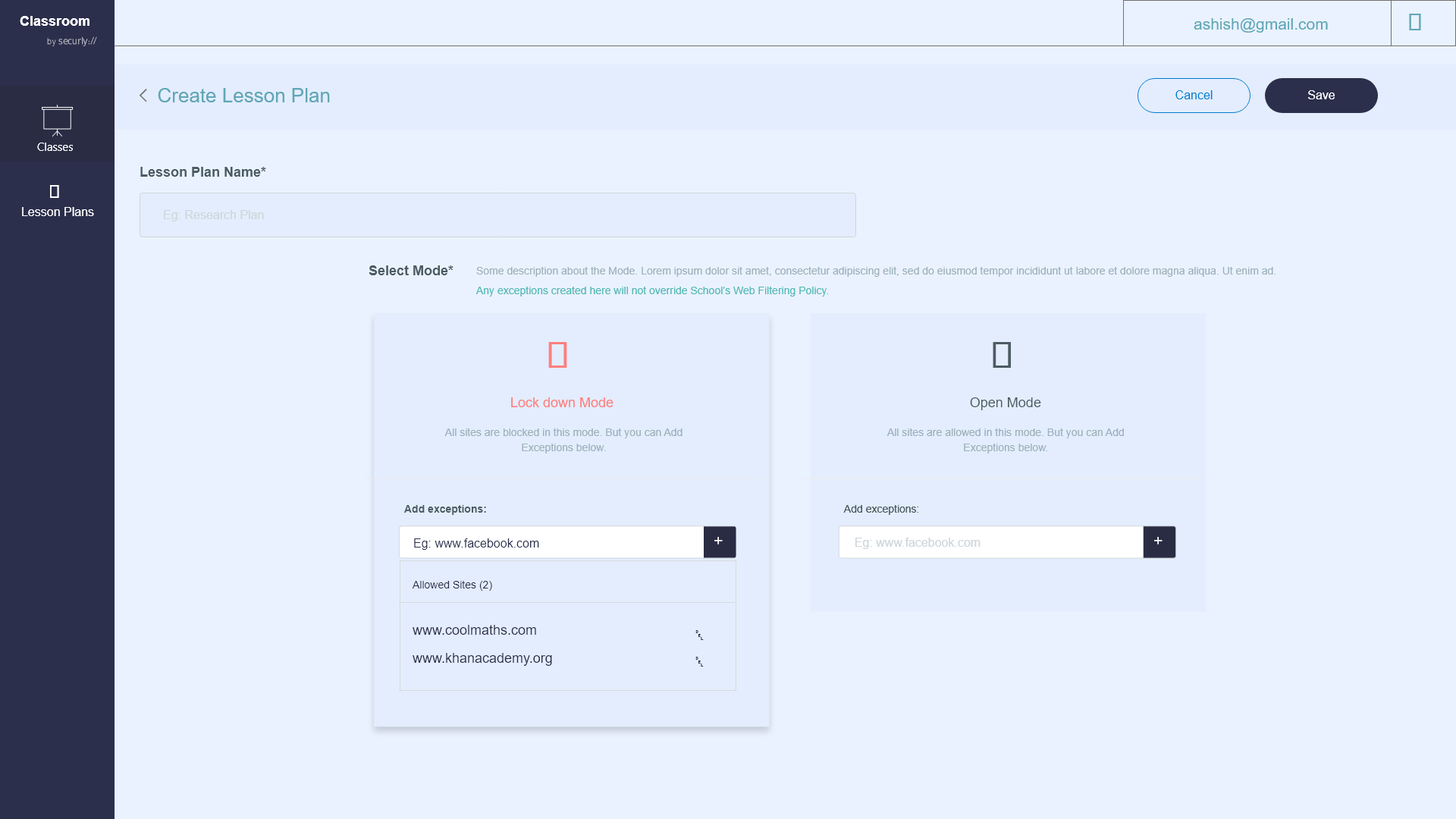The height and width of the screenshot is (819, 1456).
Task: Add exception with Open Mode plus button
Action: pyautogui.click(x=1159, y=541)
